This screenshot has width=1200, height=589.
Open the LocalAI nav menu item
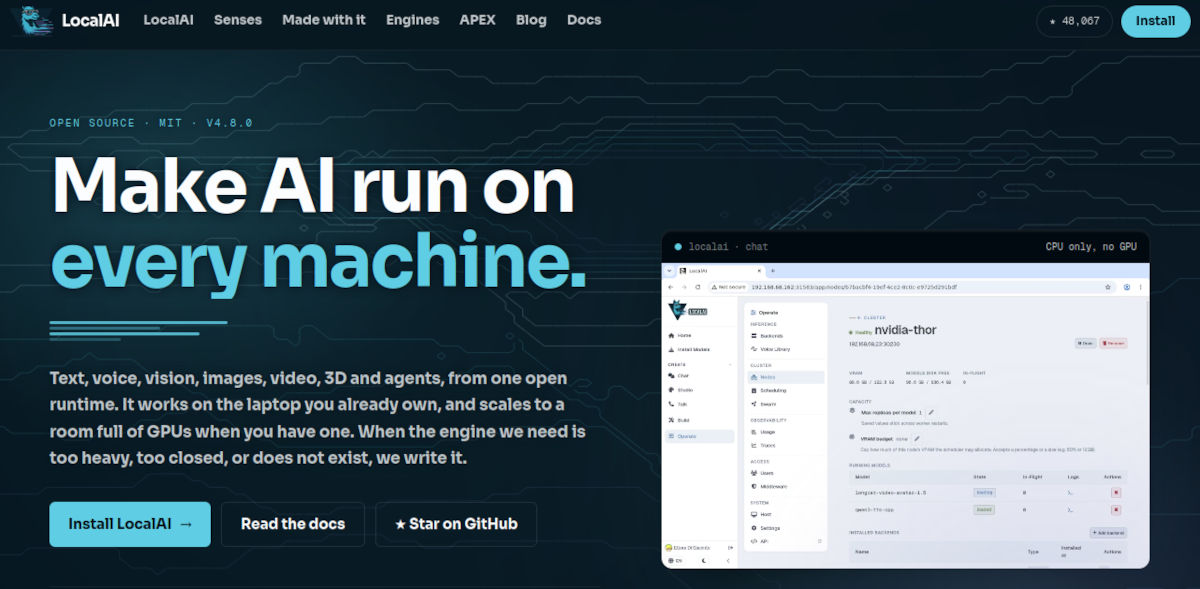point(168,20)
